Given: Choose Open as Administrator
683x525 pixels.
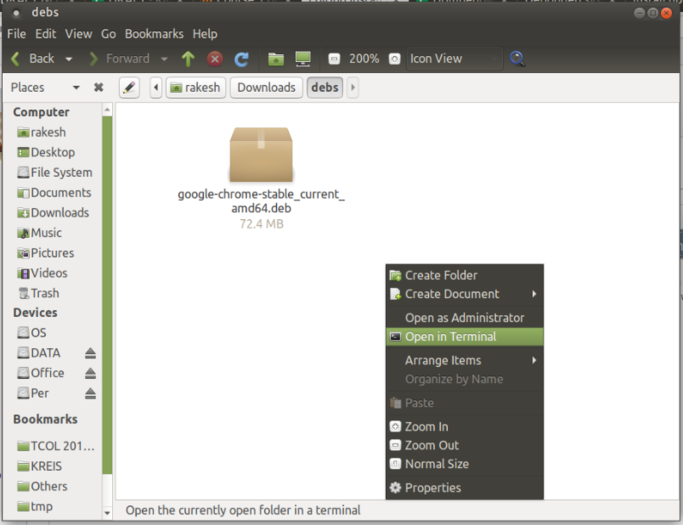Looking at the screenshot, I should click(465, 318).
